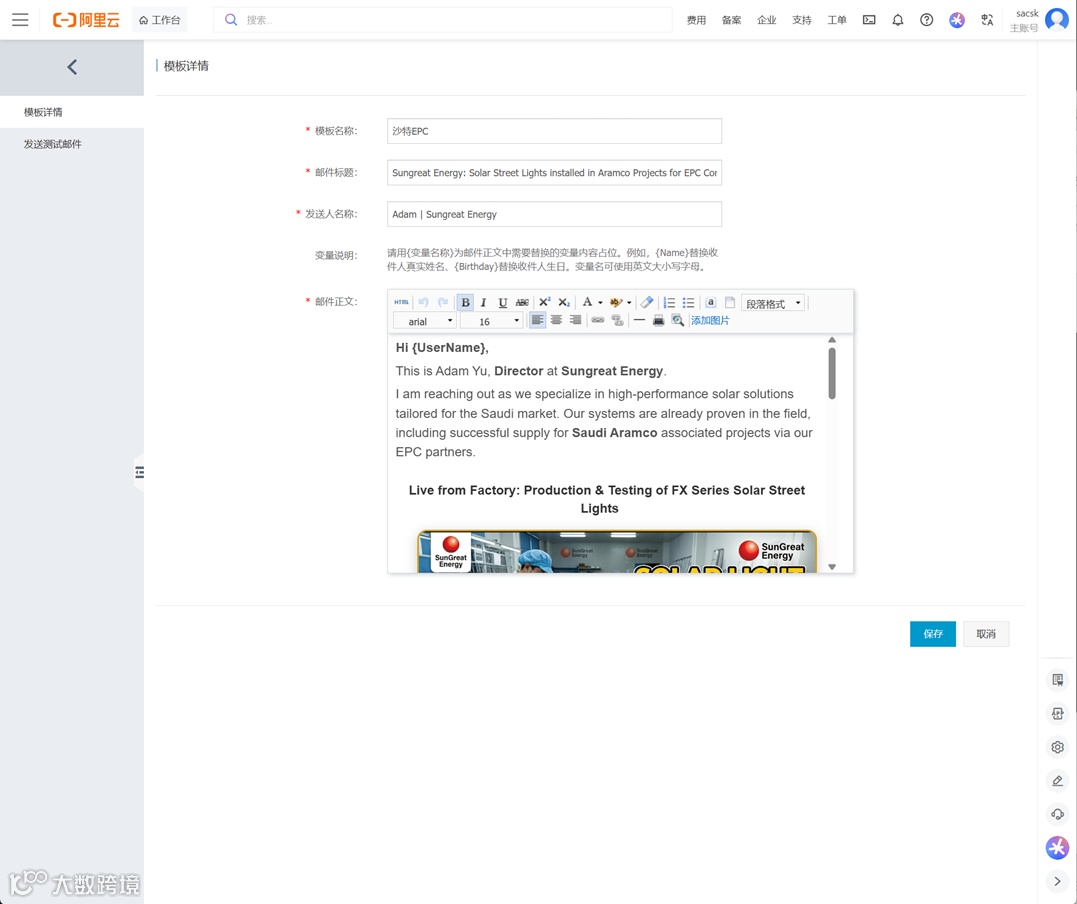Clear formatting with the eraser icon
This screenshot has height=904, width=1077.
(x=647, y=302)
